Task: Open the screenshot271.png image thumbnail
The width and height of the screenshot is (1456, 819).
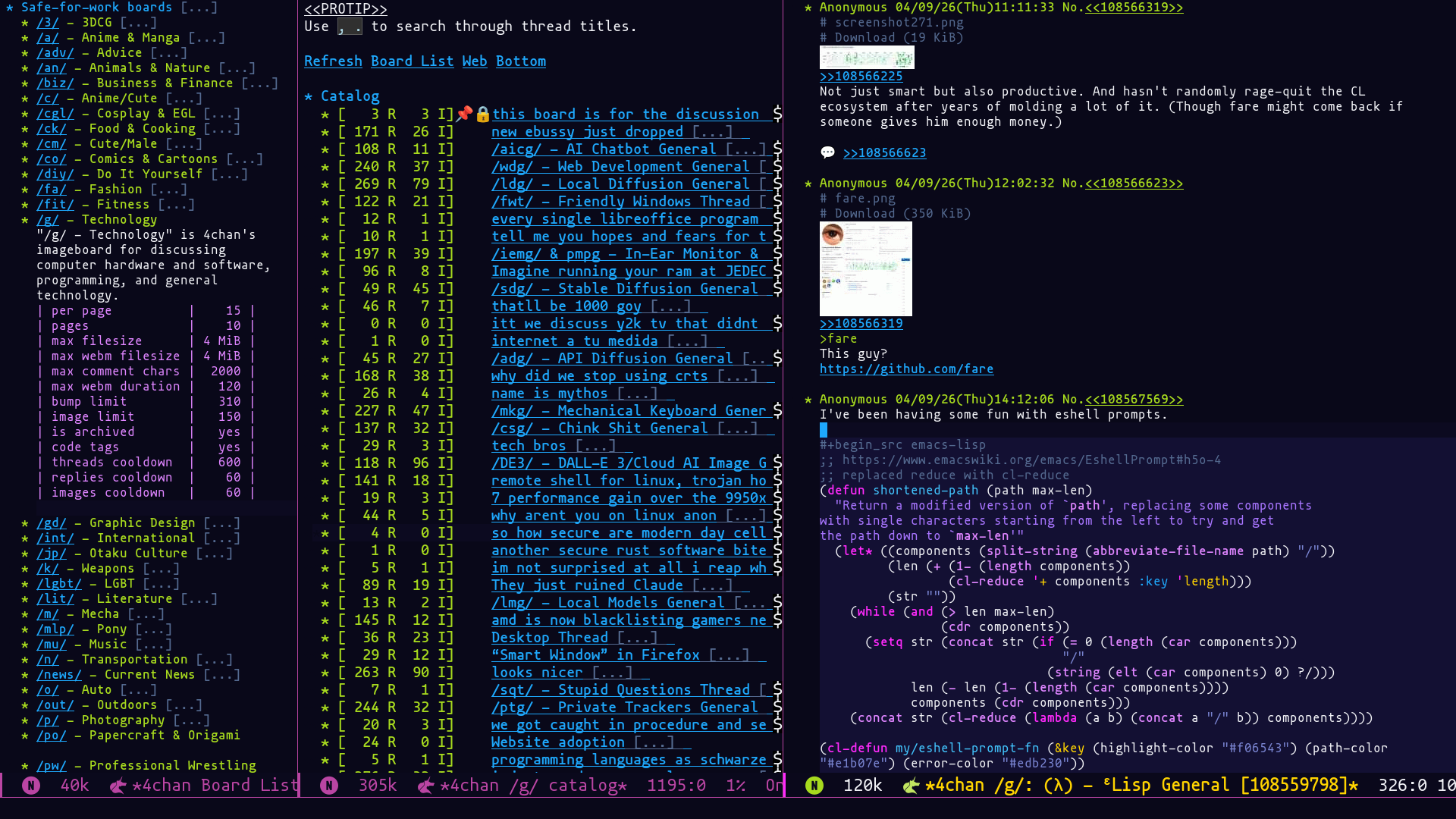Action: tap(866, 58)
